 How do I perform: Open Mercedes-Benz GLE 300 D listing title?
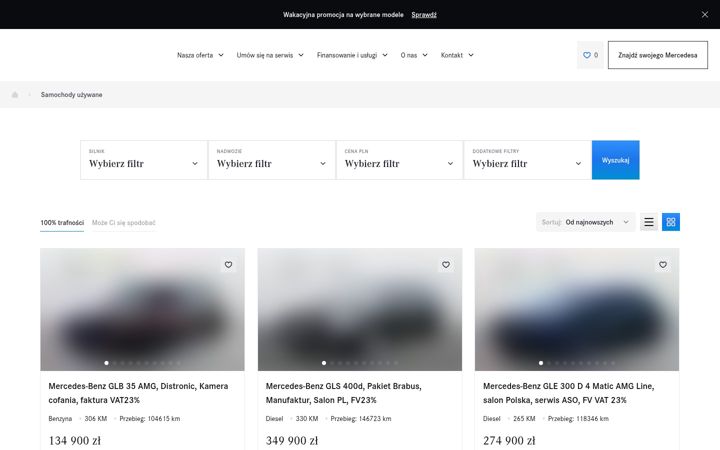568,393
